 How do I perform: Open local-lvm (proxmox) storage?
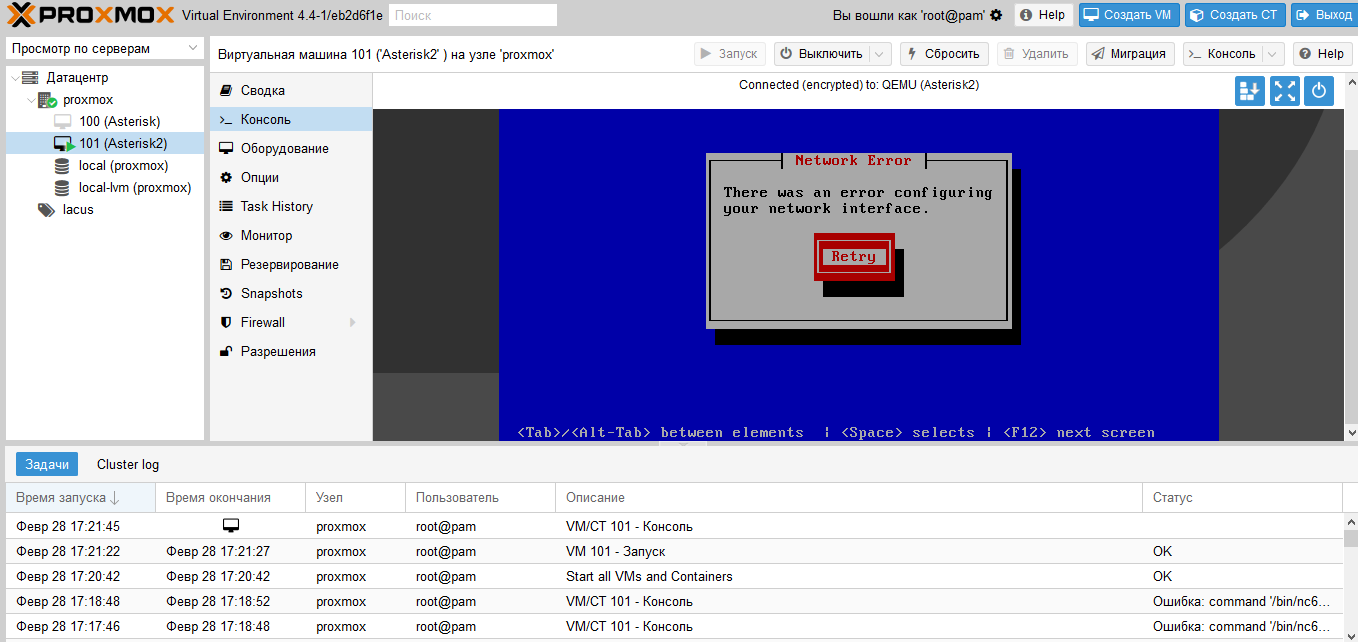(x=134, y=187)
